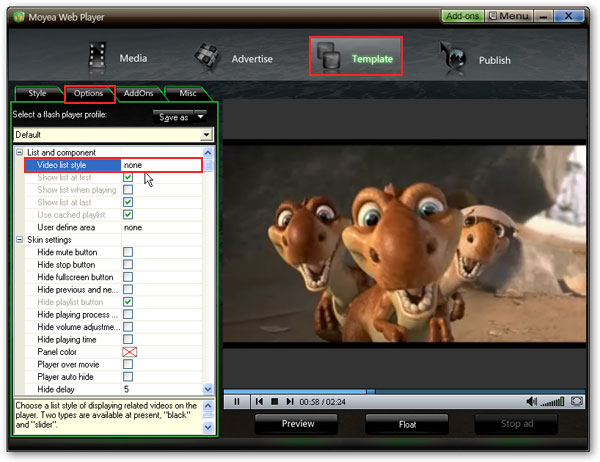Enable Hide playing time checkbox
Screen dimensions: 600x462
click(128, 339)
